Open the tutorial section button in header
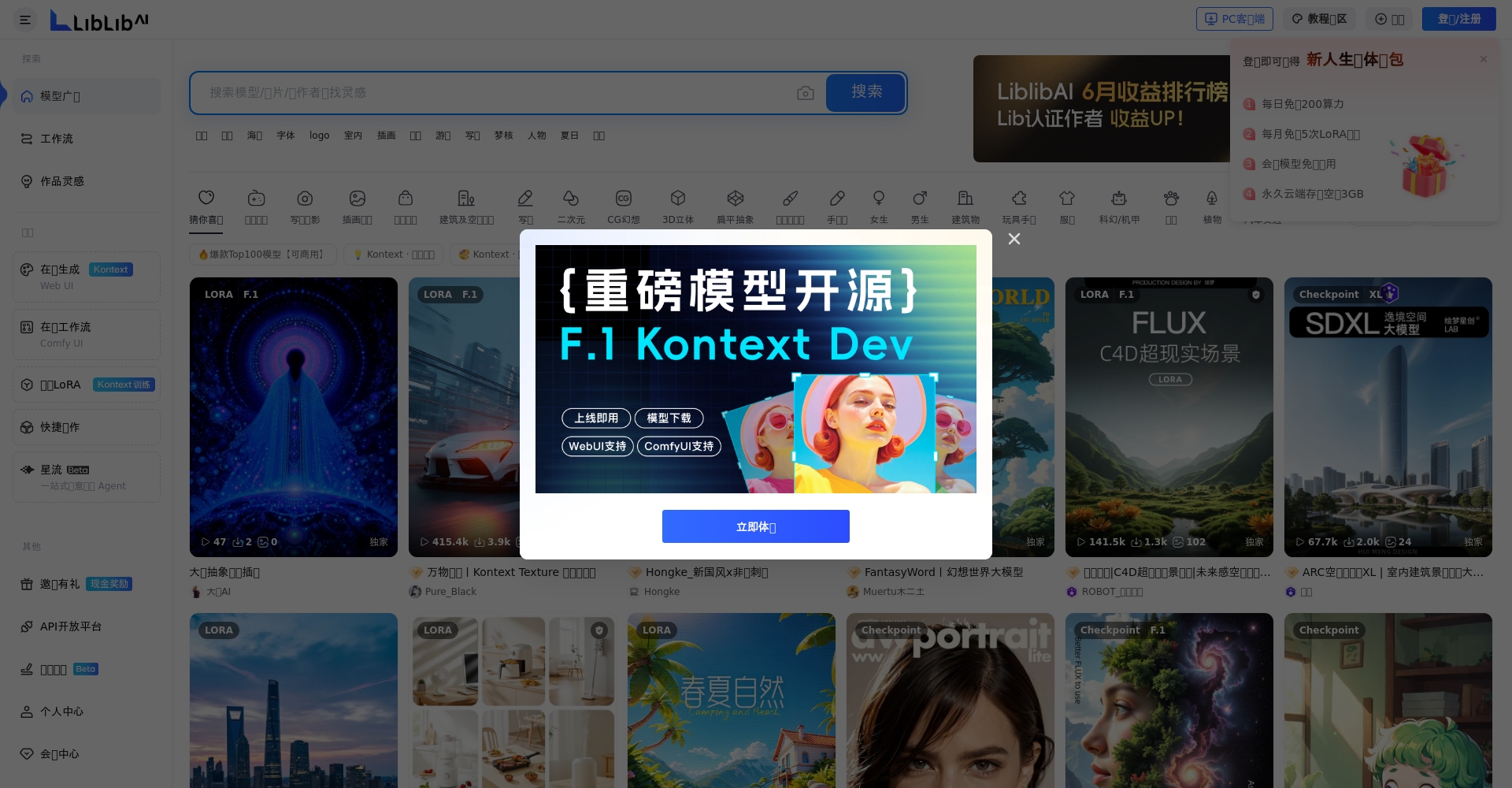This screenshot has height=788, width=1512. coord(1319,19)
